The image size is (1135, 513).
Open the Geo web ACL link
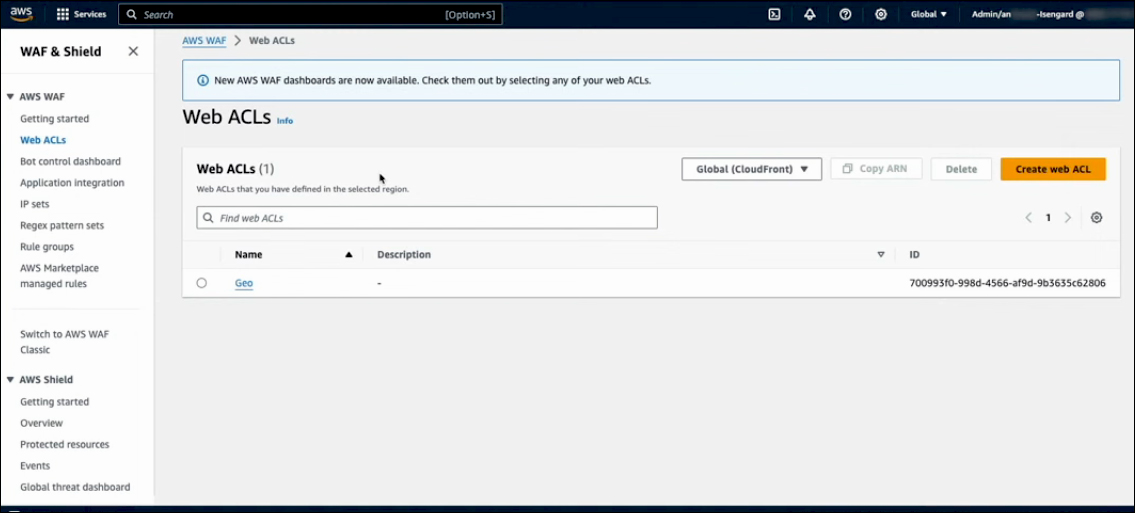[244, 283]
